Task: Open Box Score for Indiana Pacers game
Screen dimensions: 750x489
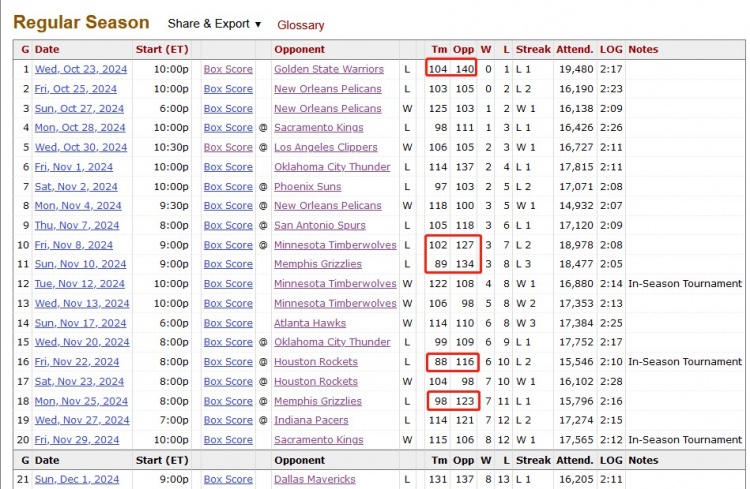Action: pyautogui.click(x=228, y=421)
